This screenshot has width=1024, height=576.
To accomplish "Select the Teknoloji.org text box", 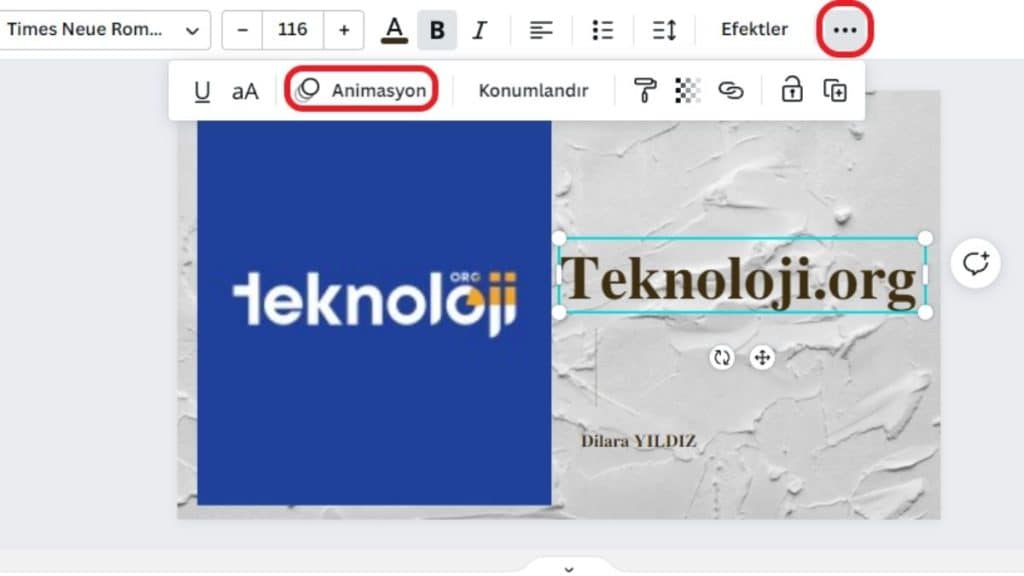I will [x=742, y=276].
